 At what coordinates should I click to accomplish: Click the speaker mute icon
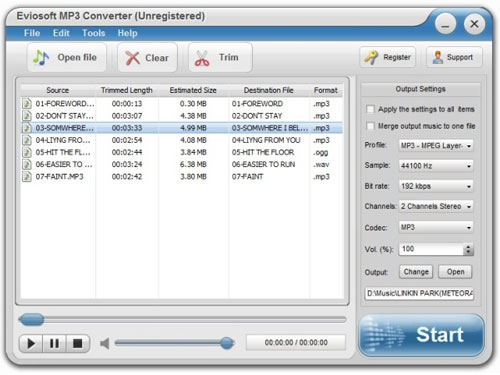104,343
